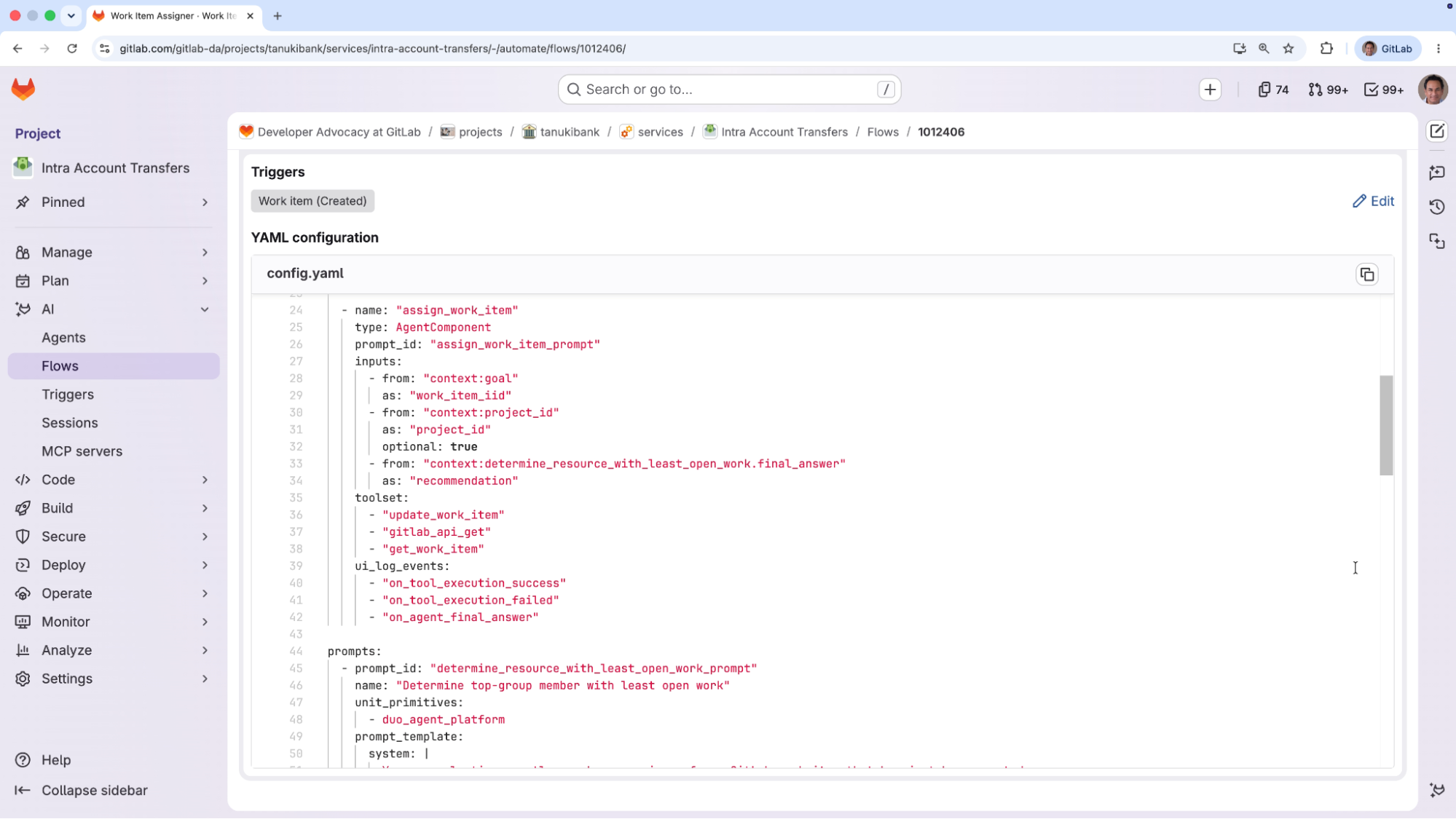Image resolution: width=1456 pixels, height=819 pixels.
Task: Click compose icon in right side panel
Action: [x=1437, y=132]
